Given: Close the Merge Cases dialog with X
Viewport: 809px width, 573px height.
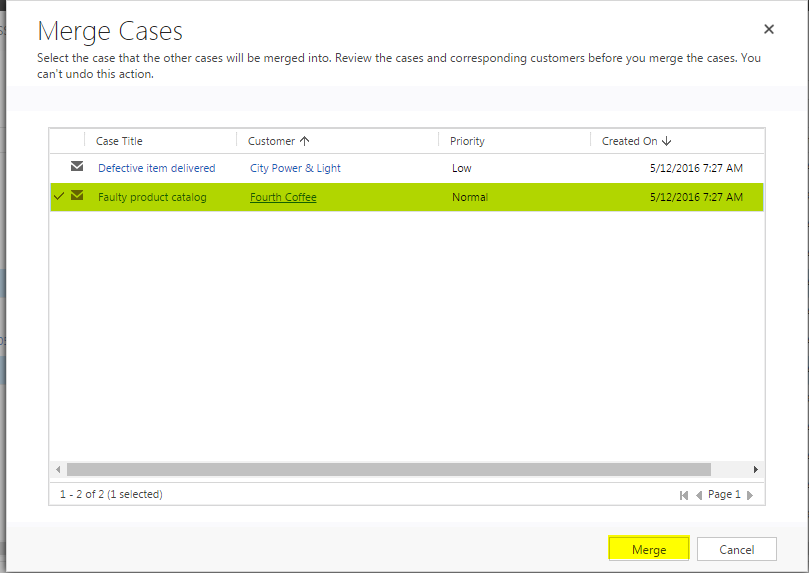Looking at the screenshot, I should [x=769, y=29].
